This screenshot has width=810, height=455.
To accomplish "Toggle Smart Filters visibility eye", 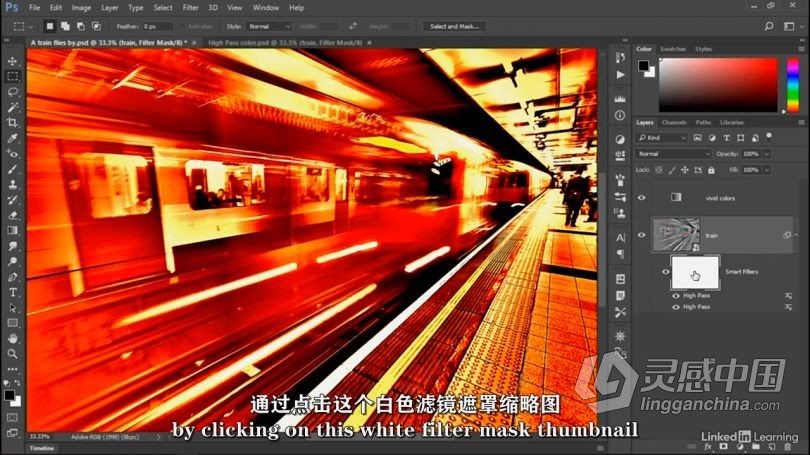I will click(665, 272).
